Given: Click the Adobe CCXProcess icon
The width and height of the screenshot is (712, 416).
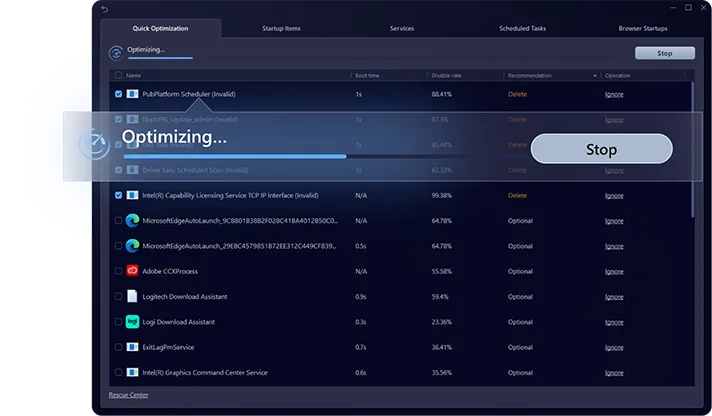Looking at the screenshot, I should point(132,271).
